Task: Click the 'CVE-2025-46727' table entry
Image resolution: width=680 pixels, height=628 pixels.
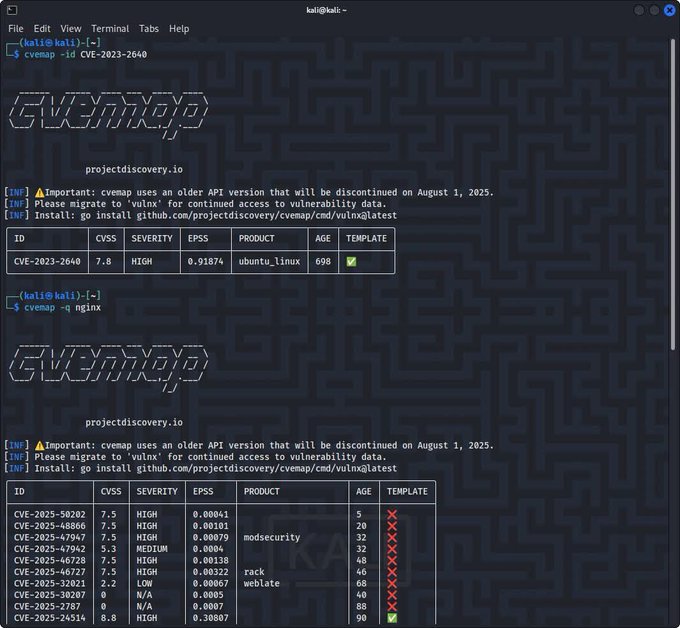Action: [x=50, y=572]
